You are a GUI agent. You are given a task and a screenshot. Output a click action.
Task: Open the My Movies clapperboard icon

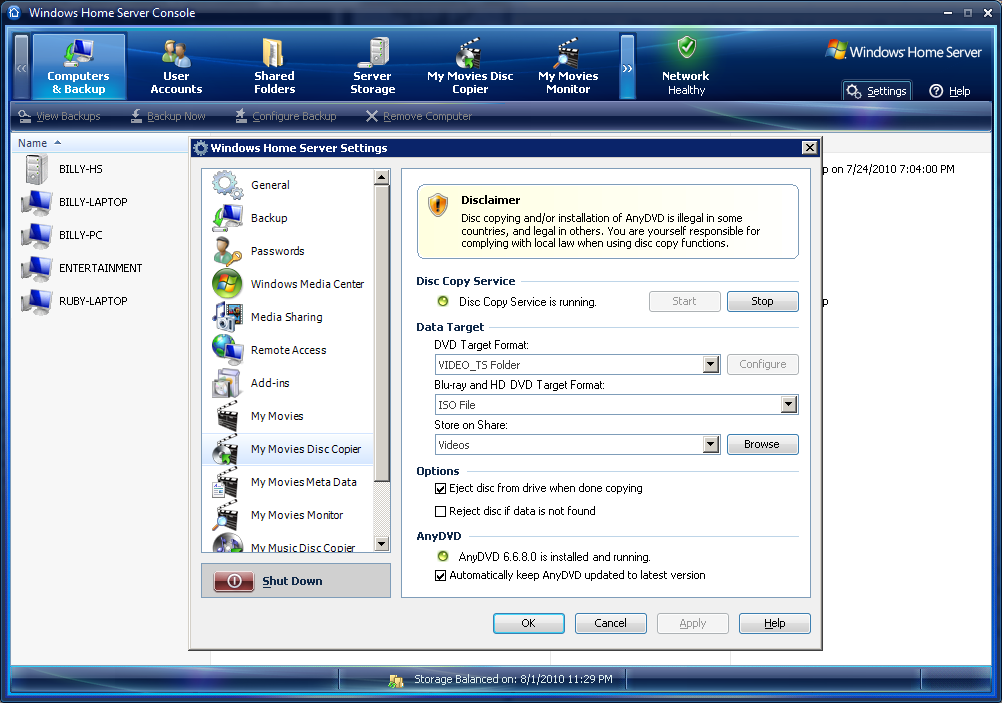tap(227, 416)
